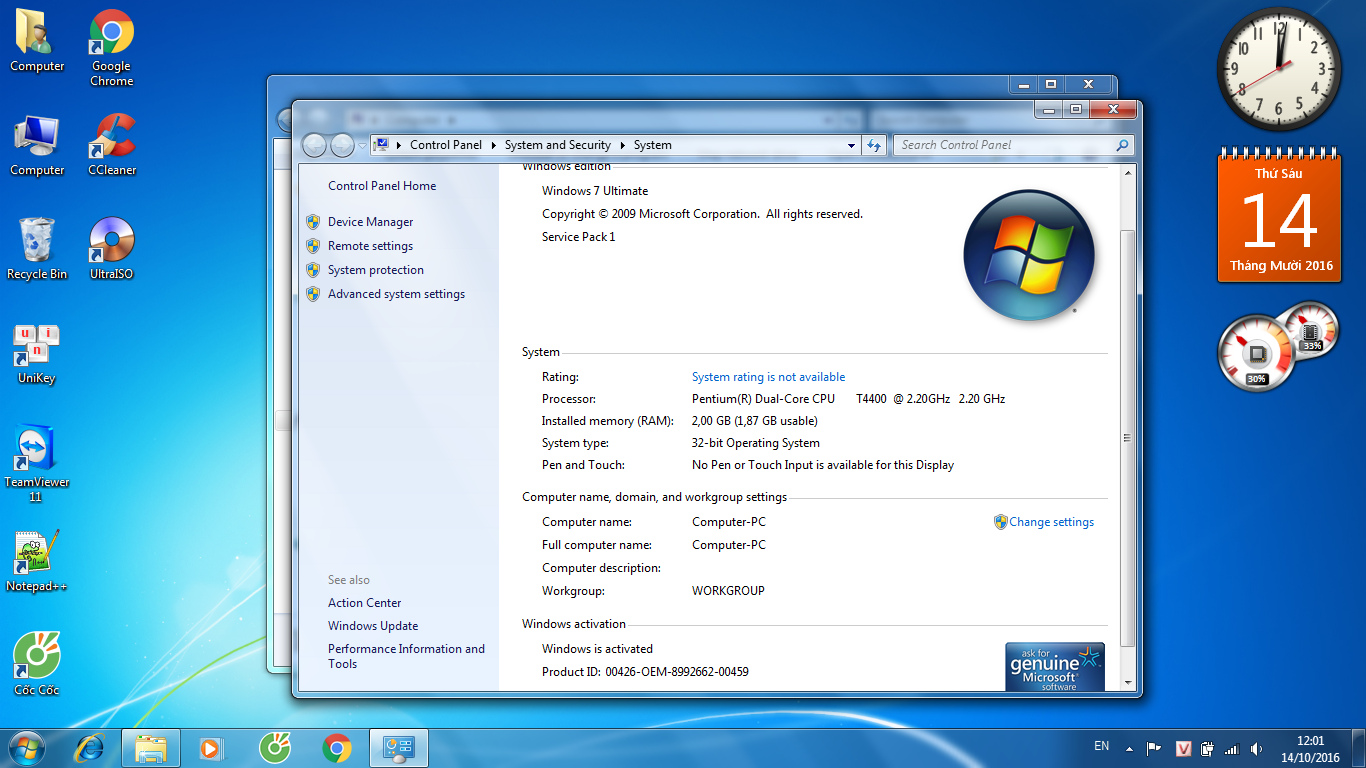
Task: Click the WORKGROUP value
Action: [728, 591]
